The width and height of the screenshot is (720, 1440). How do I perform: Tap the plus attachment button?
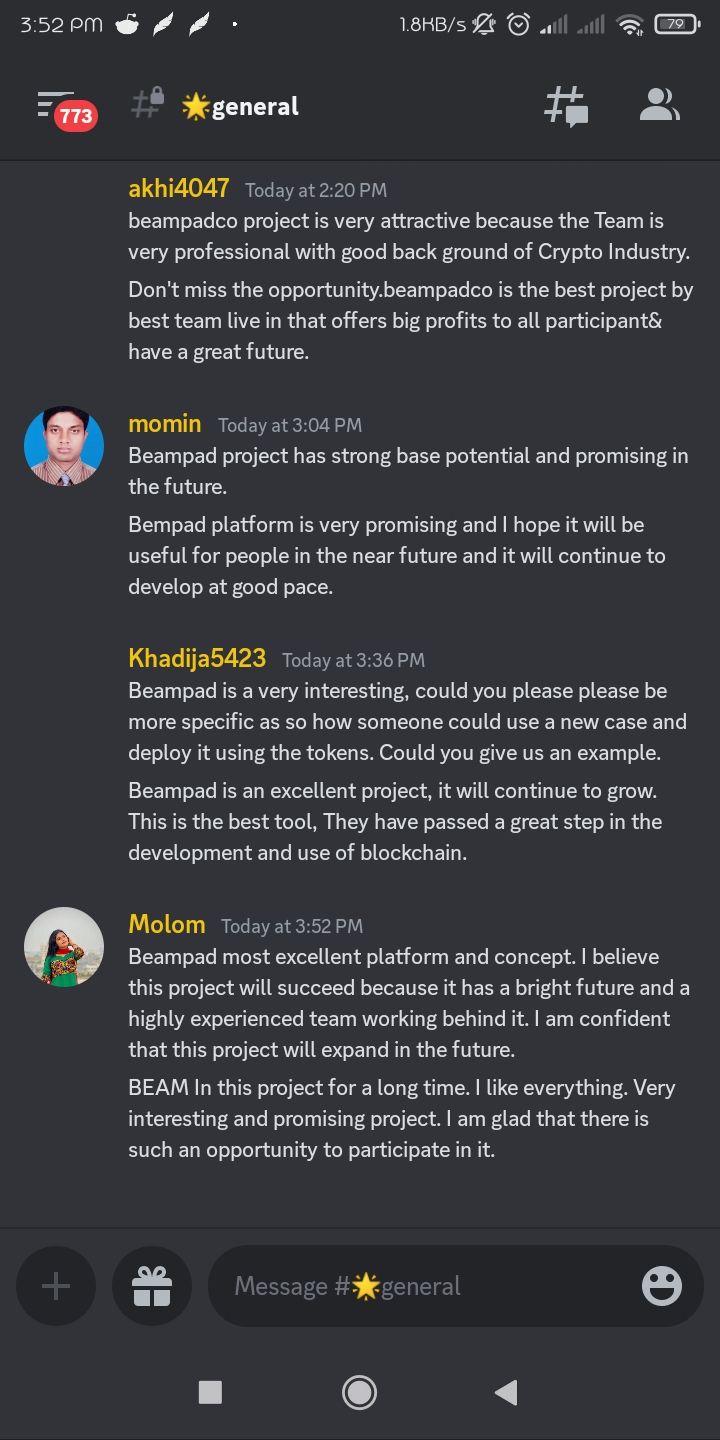click(56, 1286)
